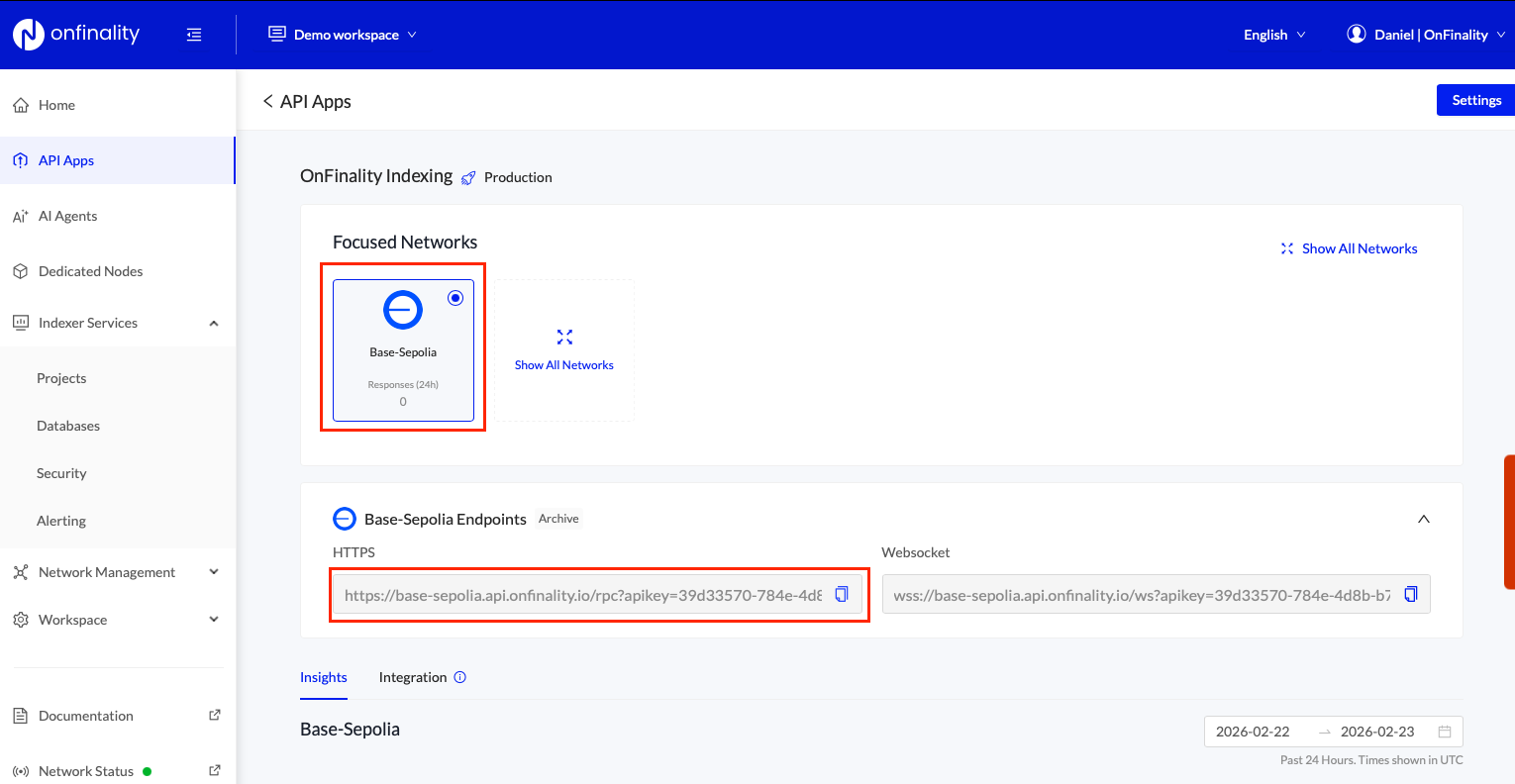Collapse the sidebar using the hamburger icon
Screen dimensions: 1515x784
pyautogui.click(x=194, y=34)
